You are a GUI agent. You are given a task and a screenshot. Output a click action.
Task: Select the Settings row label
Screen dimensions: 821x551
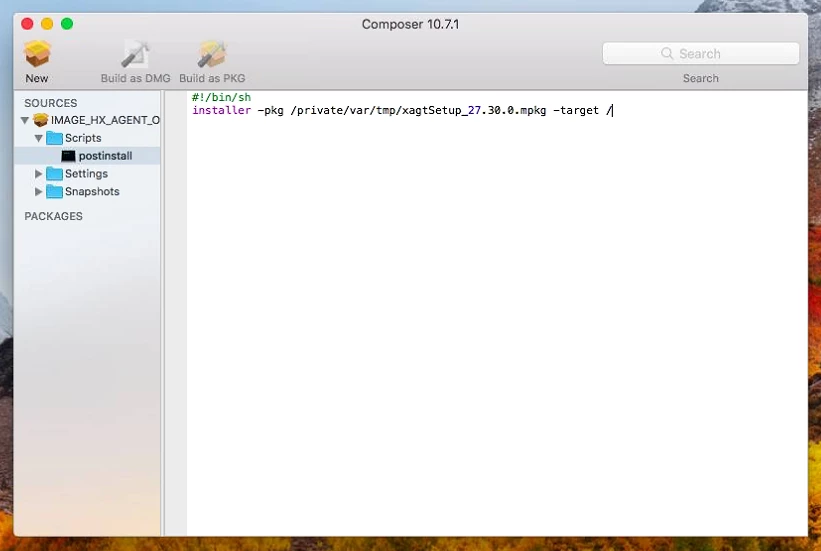pos(86,174)
